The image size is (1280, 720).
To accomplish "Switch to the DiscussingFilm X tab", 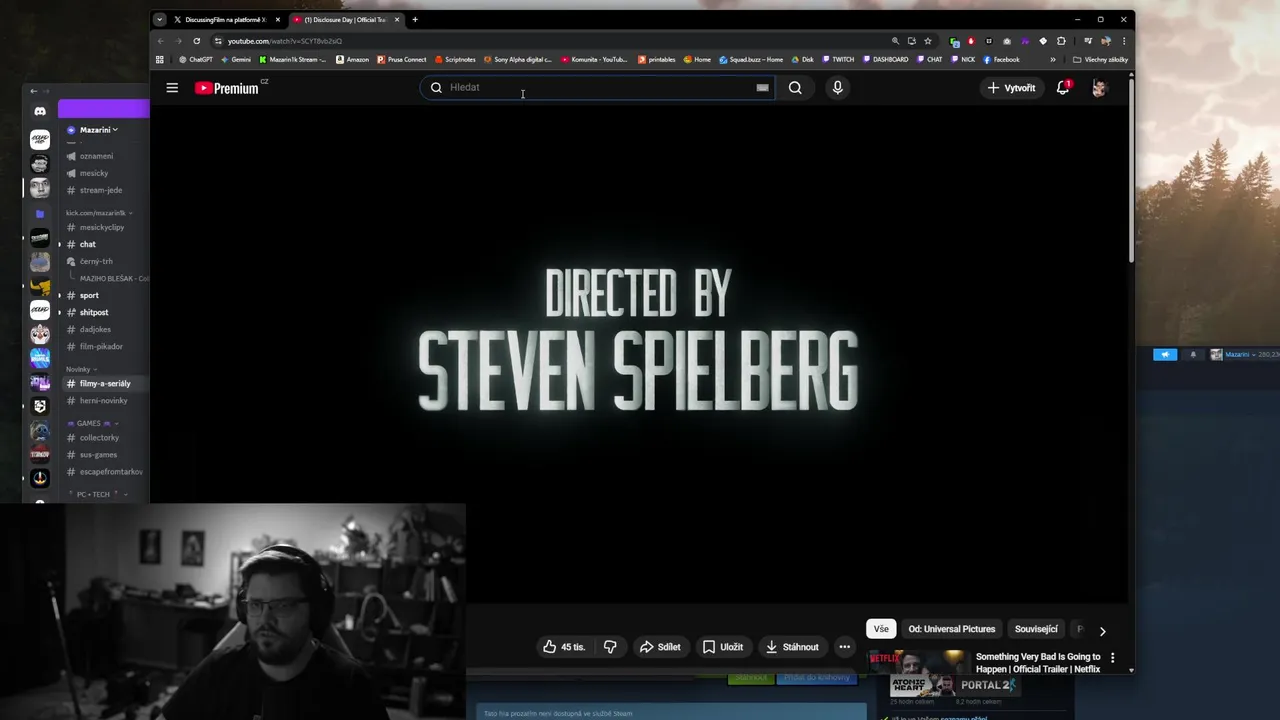I will pos(219,19).
